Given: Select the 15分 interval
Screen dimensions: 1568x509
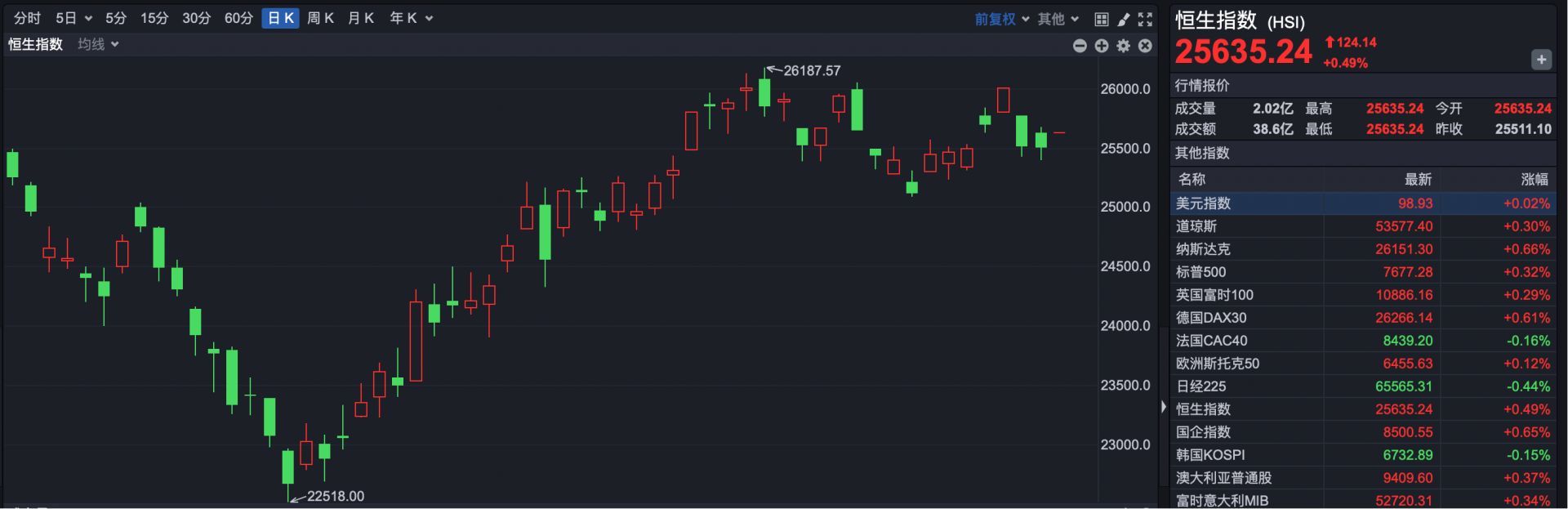Looking at the screenshot, I should click(154, 18).
